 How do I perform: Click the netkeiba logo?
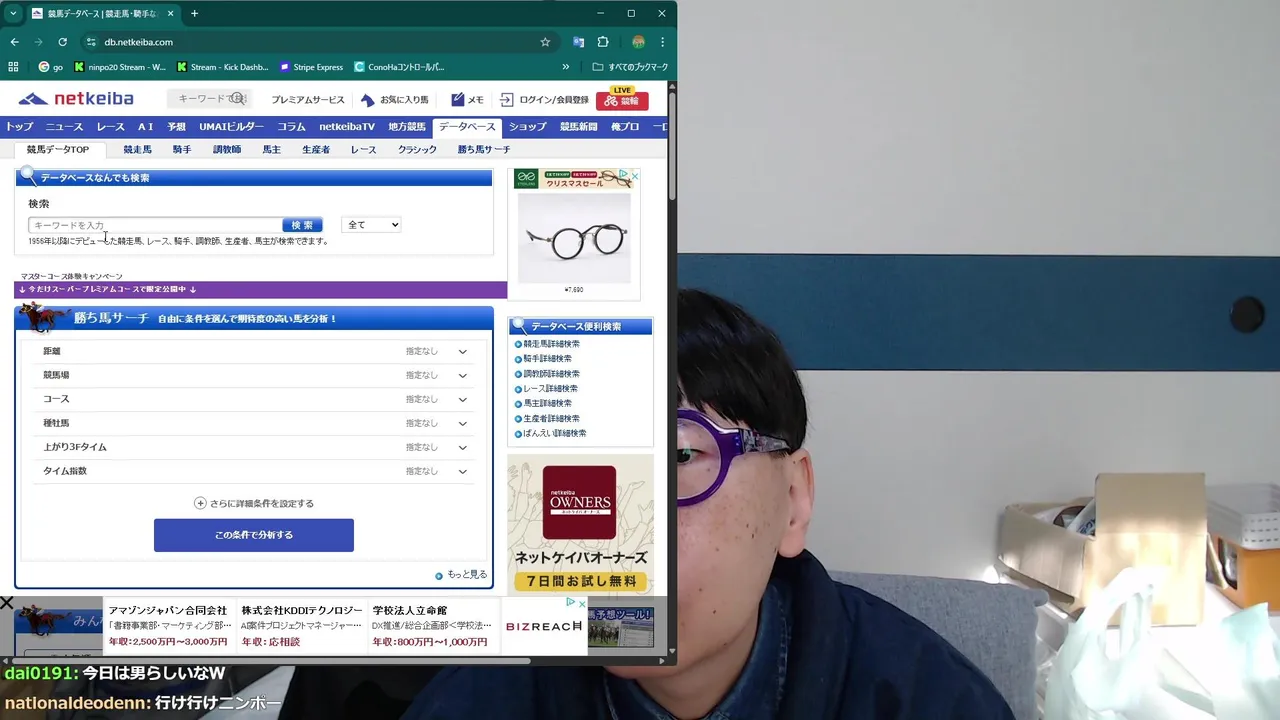76,99
